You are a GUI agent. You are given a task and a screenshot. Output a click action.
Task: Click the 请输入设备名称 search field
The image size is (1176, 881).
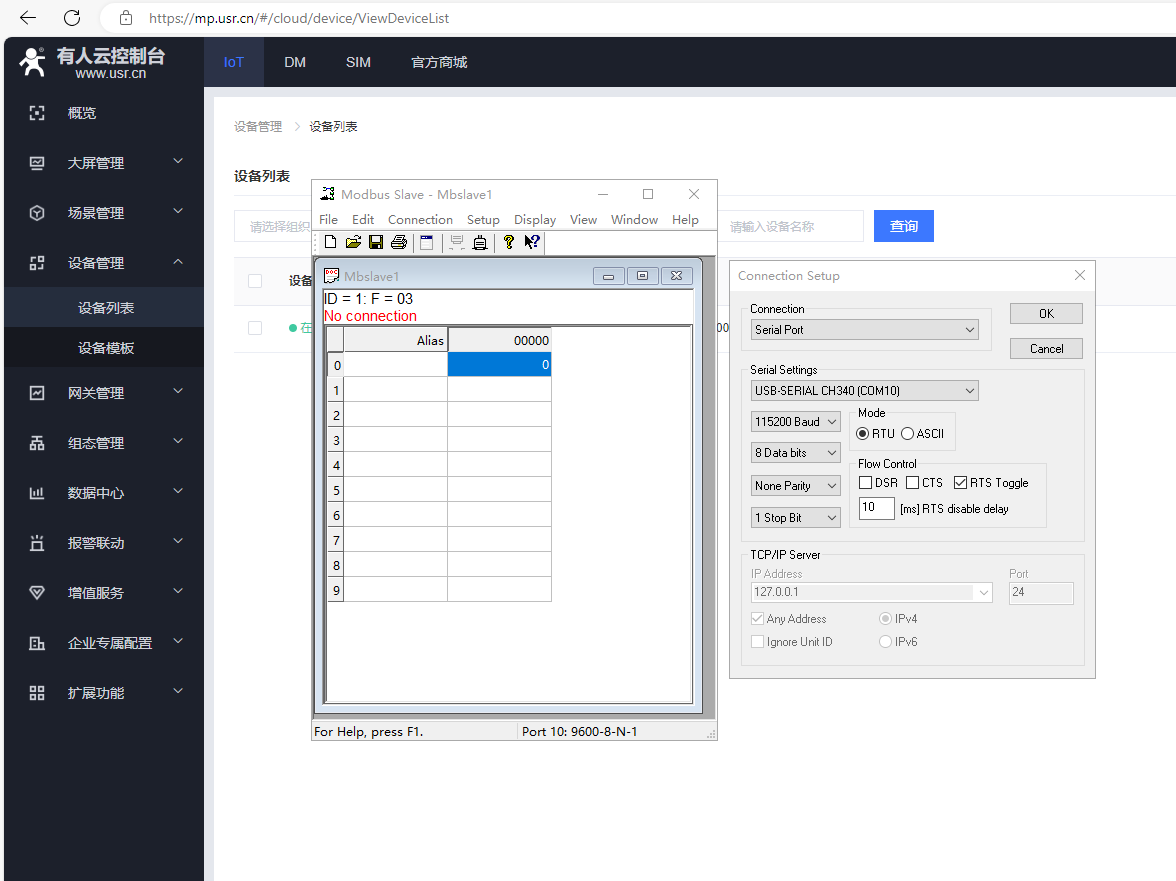791,226
